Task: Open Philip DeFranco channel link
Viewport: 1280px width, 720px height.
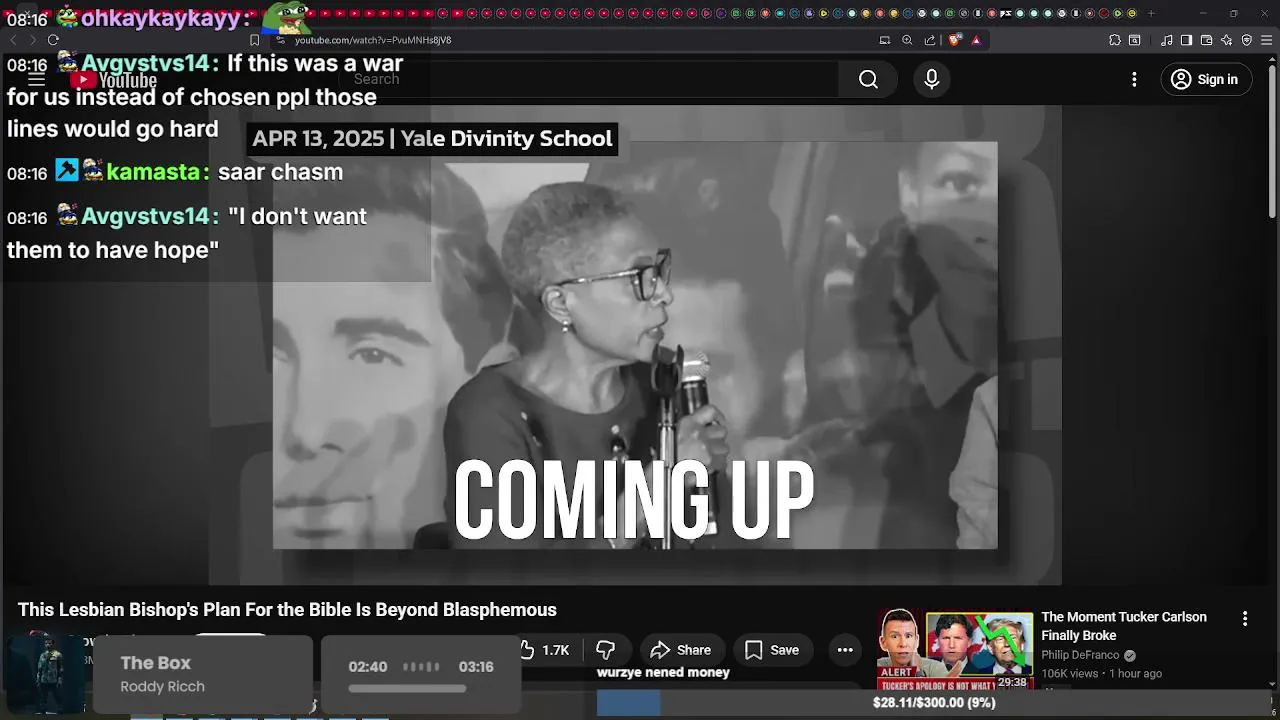Action: pos(1080,655)
